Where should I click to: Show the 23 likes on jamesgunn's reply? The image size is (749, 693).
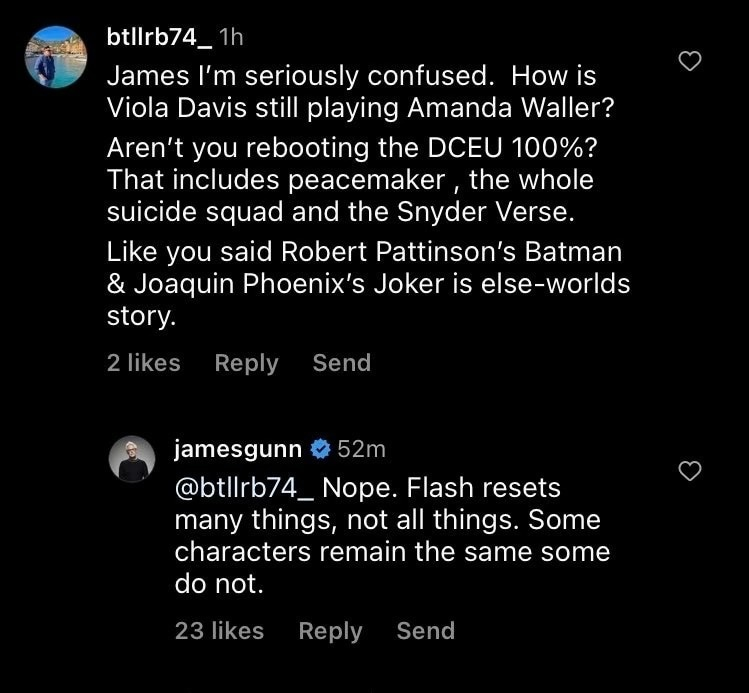(x=219, y=631)
